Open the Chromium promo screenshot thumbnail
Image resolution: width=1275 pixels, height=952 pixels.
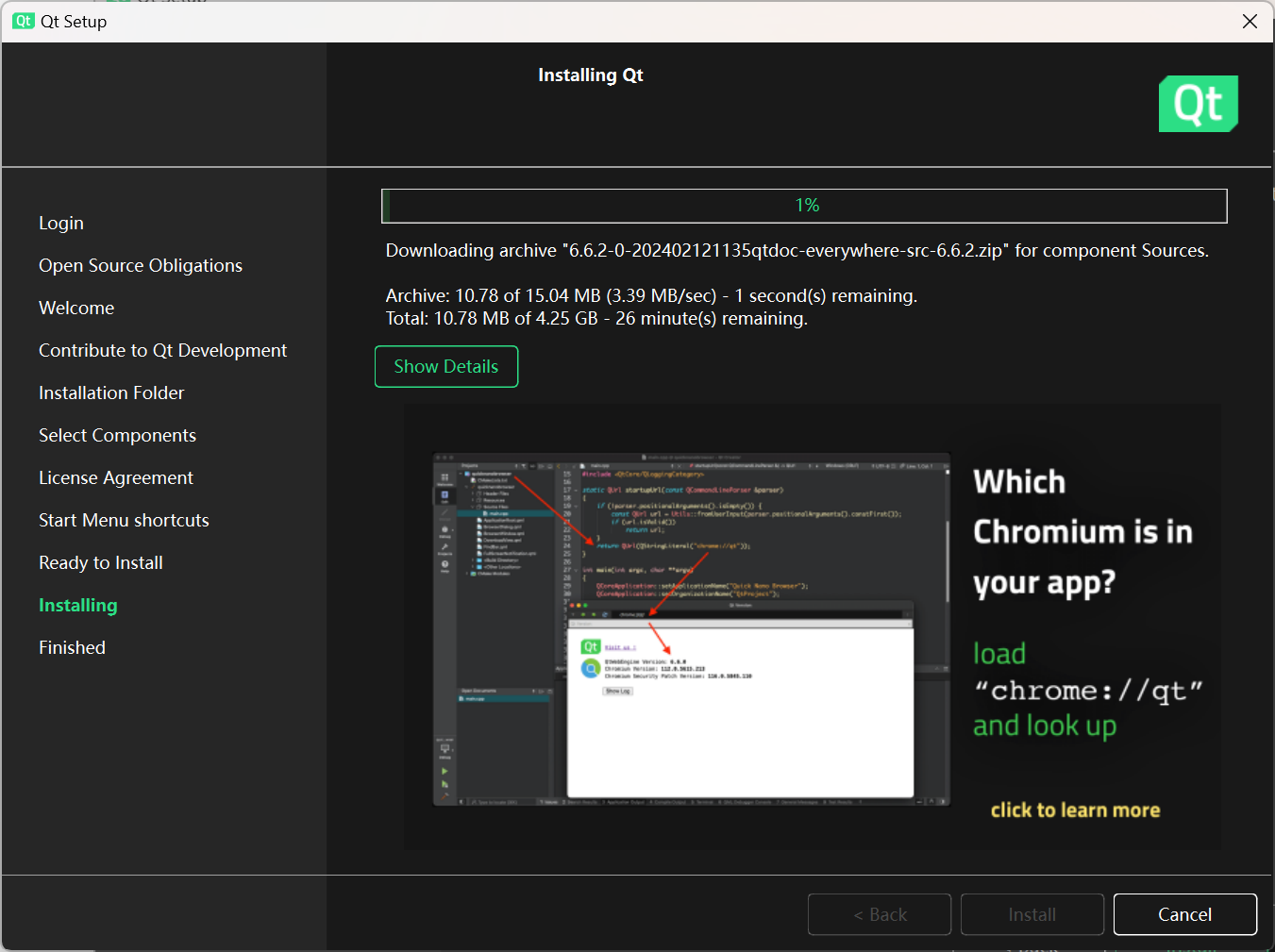691,629
